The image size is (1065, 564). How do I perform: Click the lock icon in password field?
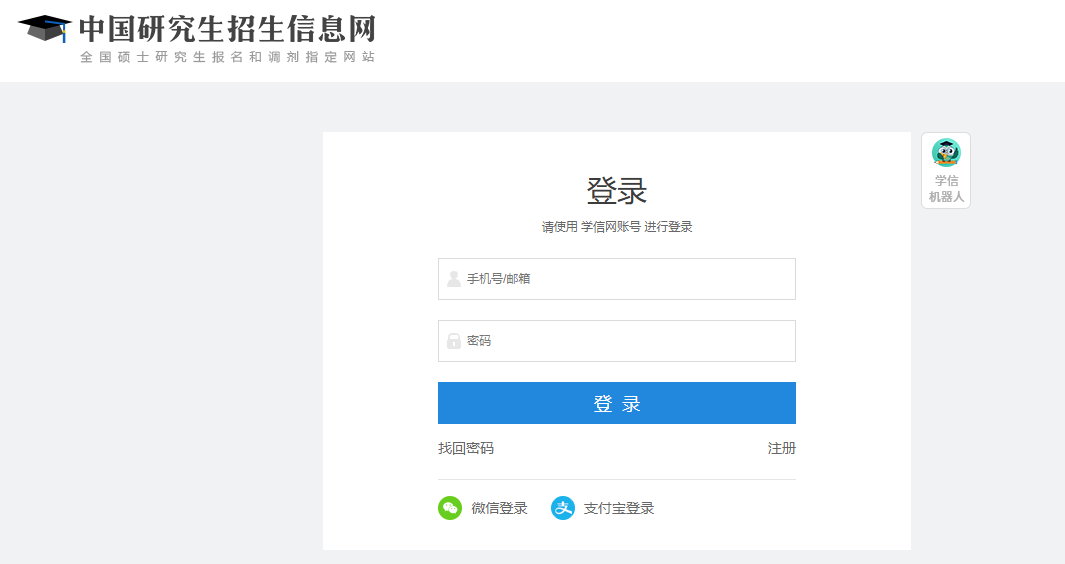(x=454, y=341)
